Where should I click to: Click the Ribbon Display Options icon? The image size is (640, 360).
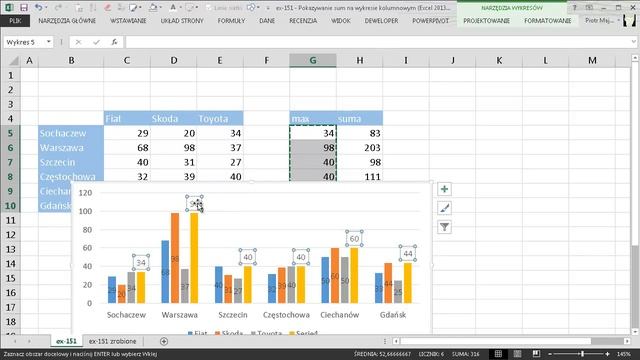(x=589, y=7)
